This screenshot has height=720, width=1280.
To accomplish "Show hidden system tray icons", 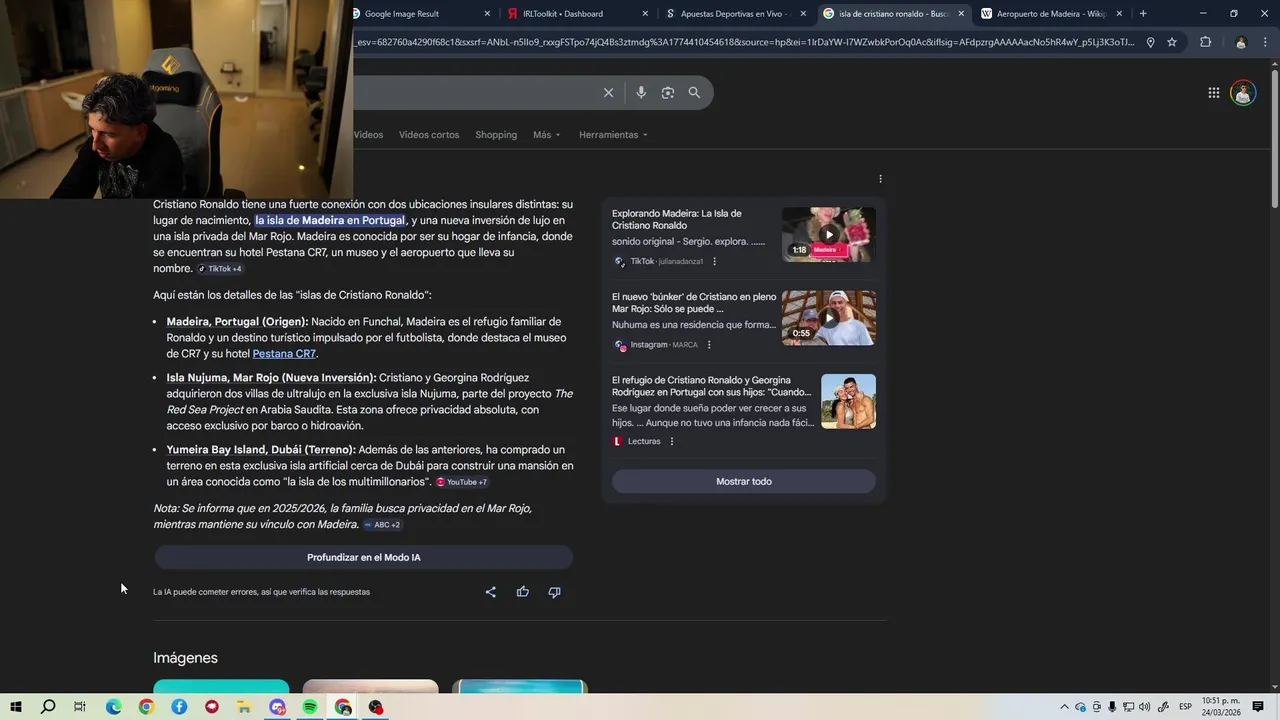I will [x=1064, y=707].
